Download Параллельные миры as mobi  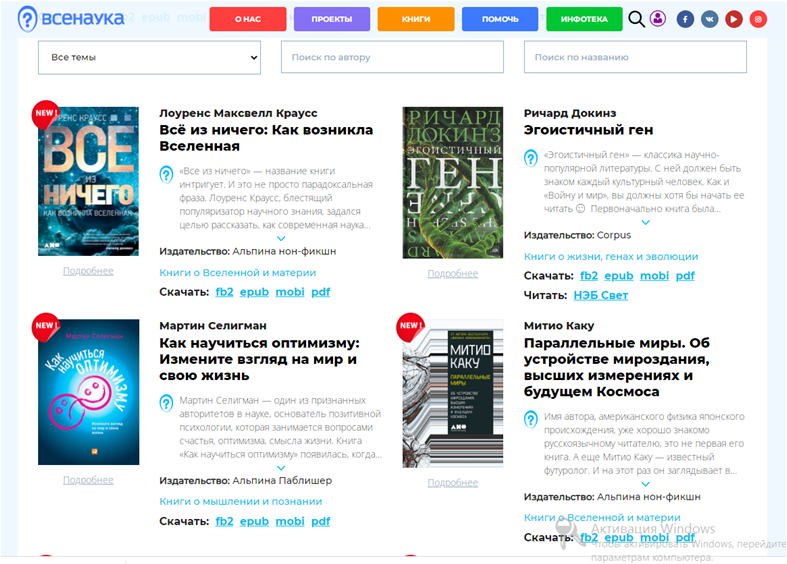coord(654,537)
